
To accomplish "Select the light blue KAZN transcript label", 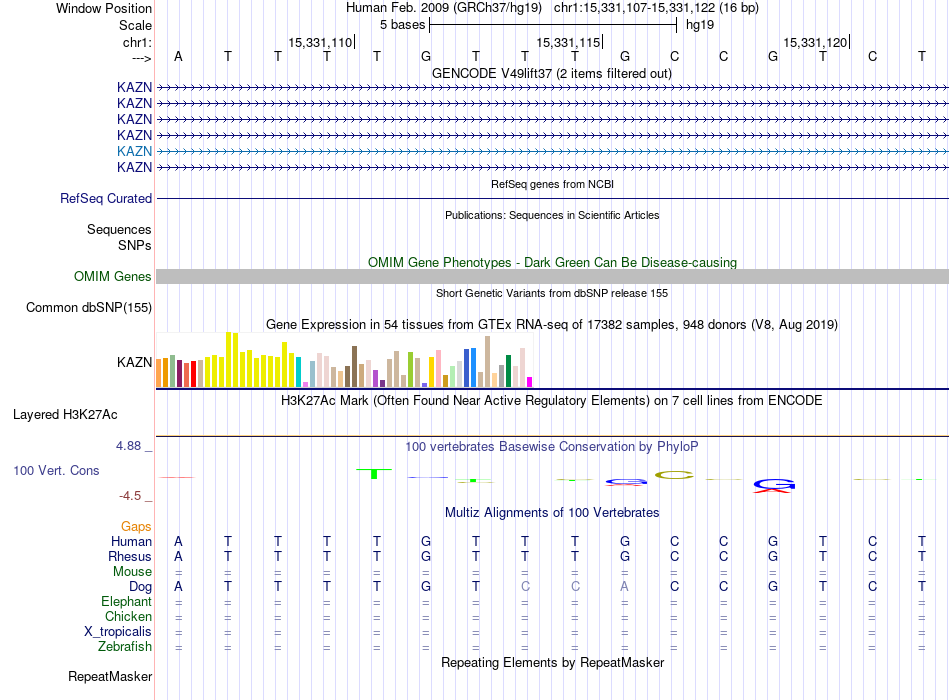I will (135, 151).
